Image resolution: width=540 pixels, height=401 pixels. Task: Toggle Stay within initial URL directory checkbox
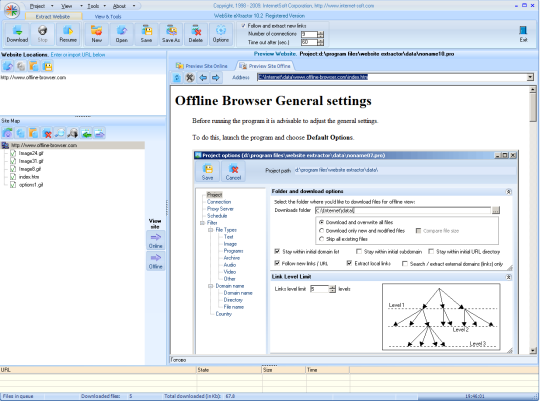[431, 251]
